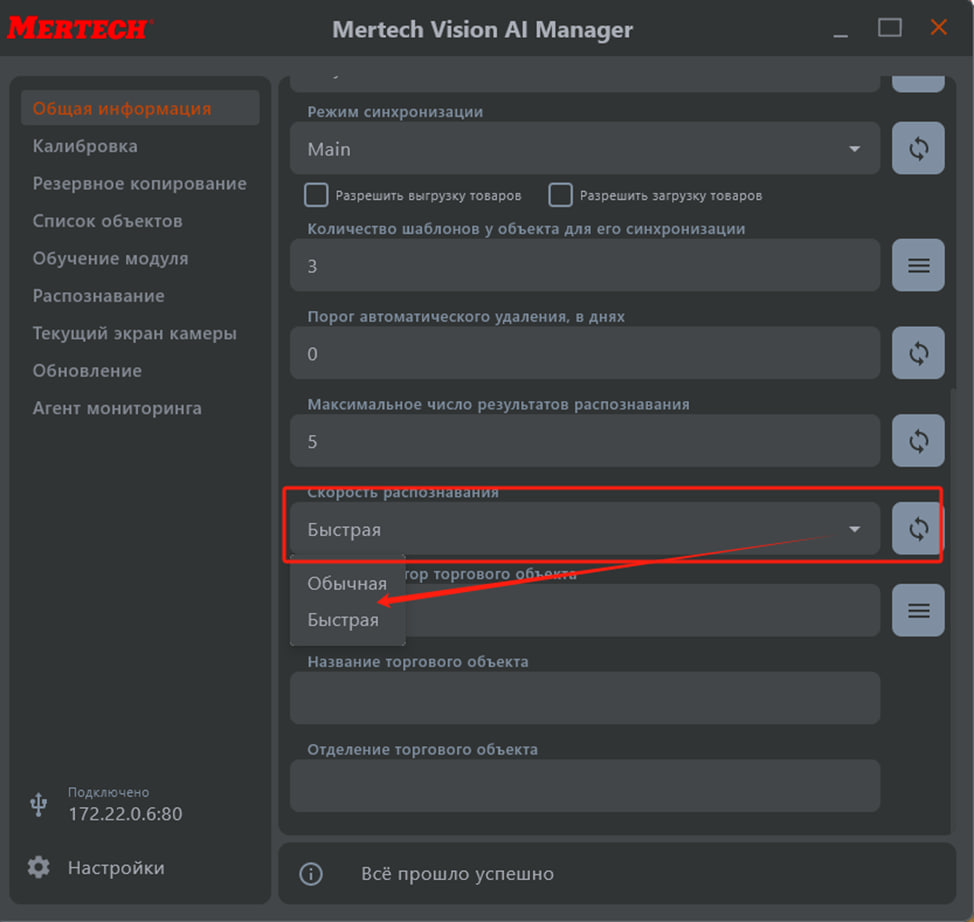The width and height of the screenshot is (974, 922).
Task: Select Обычная from the speed list
Action: [347, 584]
